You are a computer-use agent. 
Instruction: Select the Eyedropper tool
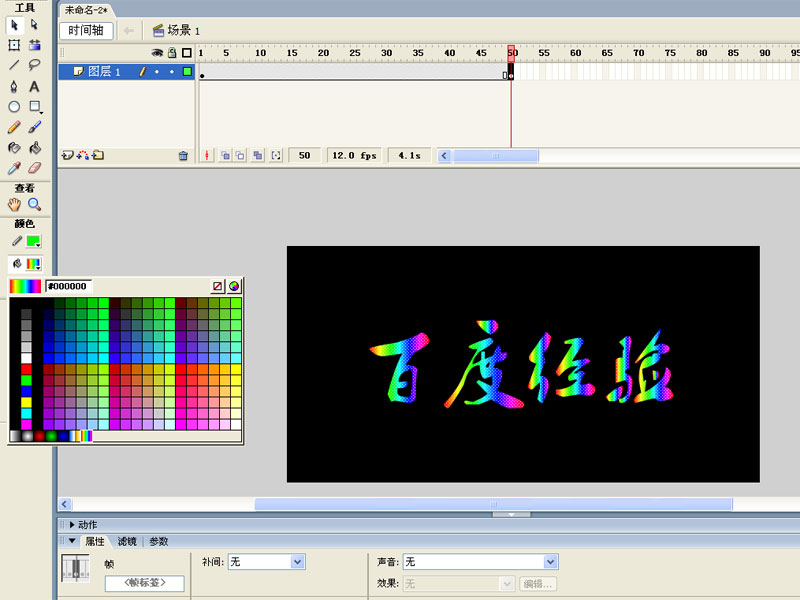point(14,168)
